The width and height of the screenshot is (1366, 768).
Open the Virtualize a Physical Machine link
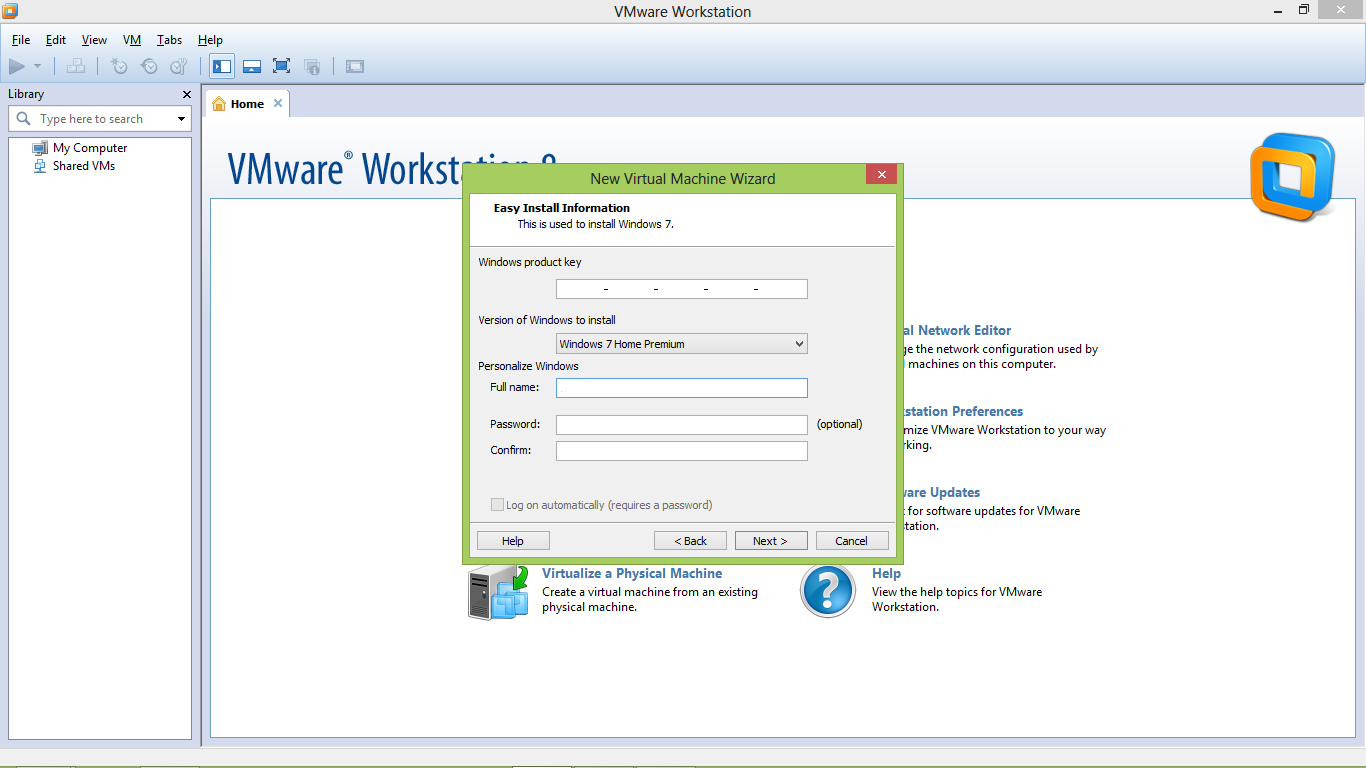[632, 573]
